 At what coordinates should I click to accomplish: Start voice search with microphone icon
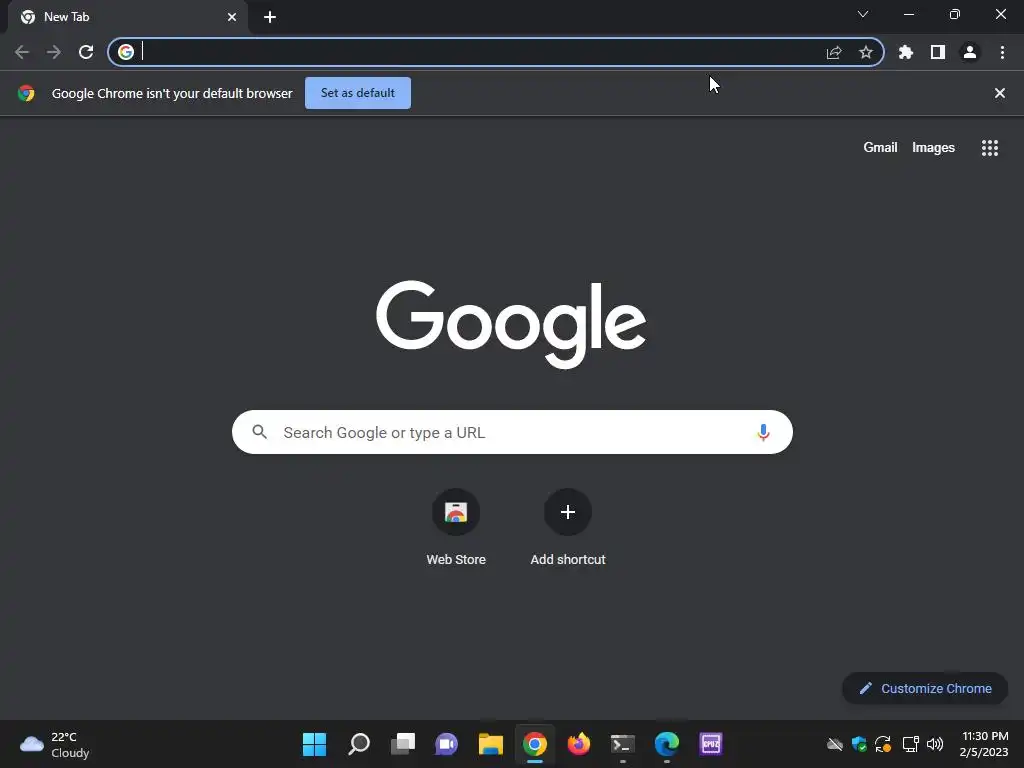click(763, 432)
